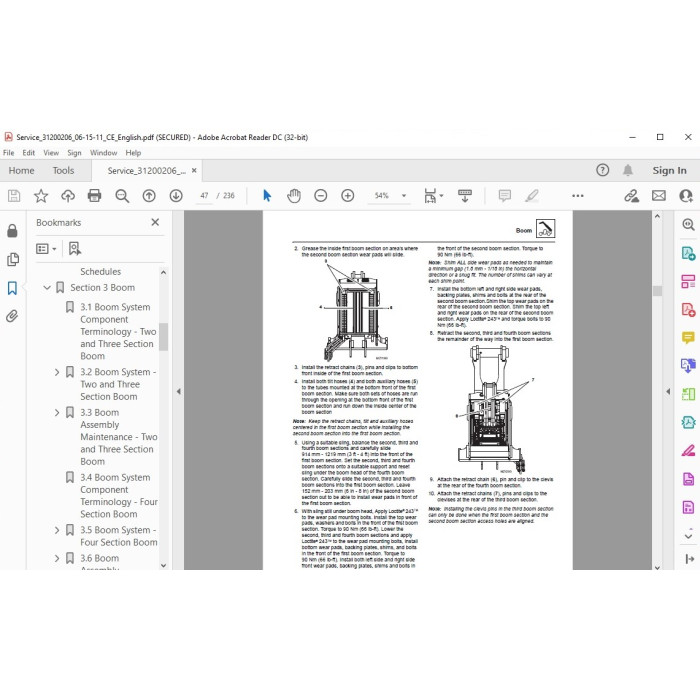Open Page Thumbnails panel icon

(12, 259)
